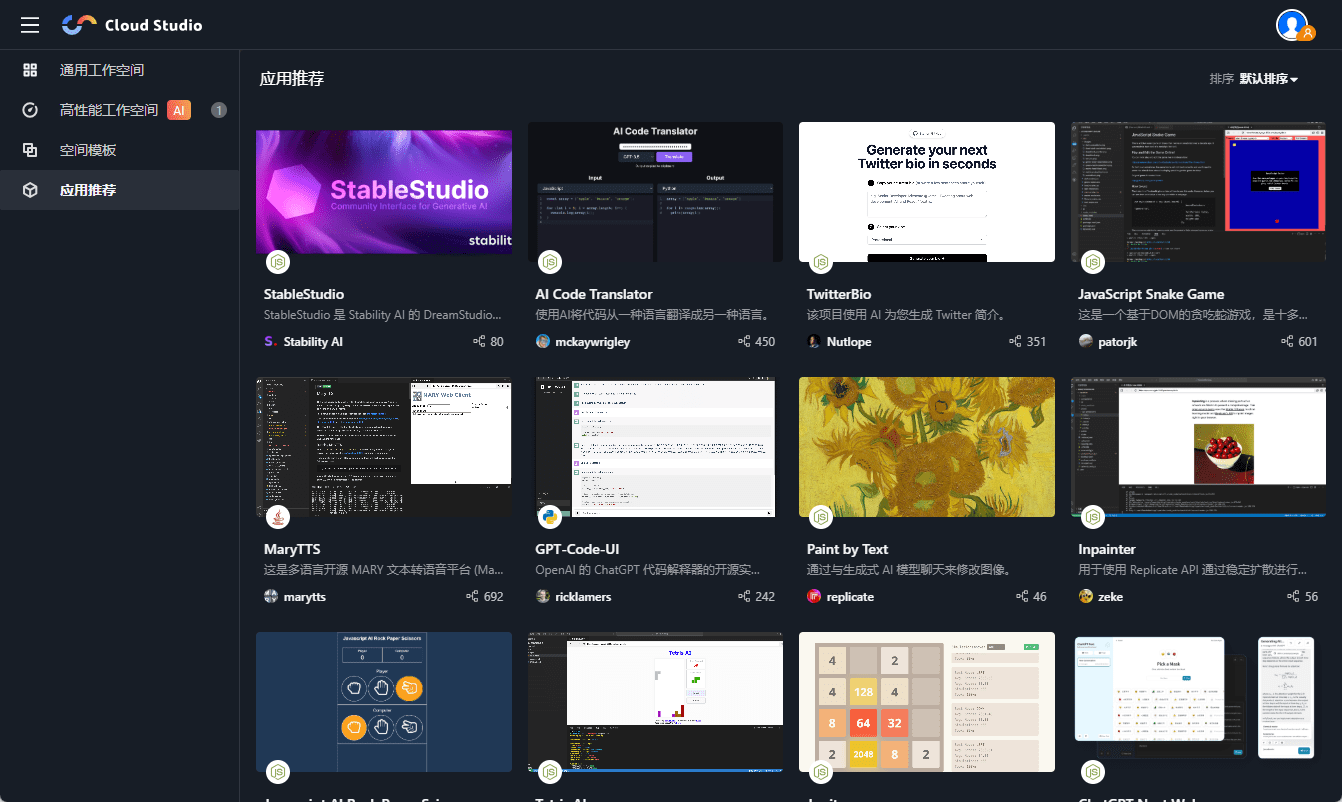Viewport: 1342px width, 802px height.
Task: Click author name ricklamers
Action: point(583,596)
